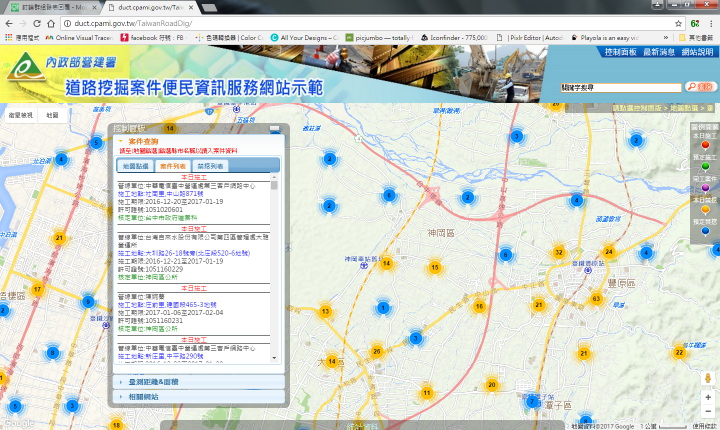The height and width of the screenshot is (430, 720).
Task: Open 控制面板 in the top menu
Action: pyautogui.click(x=620, y=52)
